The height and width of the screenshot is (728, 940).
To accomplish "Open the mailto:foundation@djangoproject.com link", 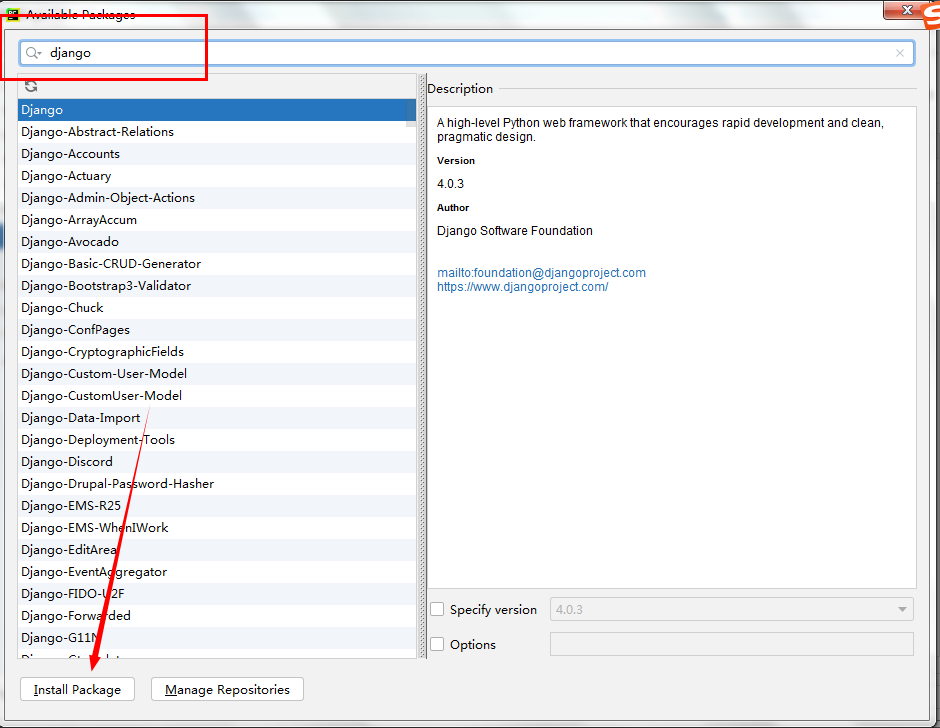I will pyautogui.click(x=541, y=273).
